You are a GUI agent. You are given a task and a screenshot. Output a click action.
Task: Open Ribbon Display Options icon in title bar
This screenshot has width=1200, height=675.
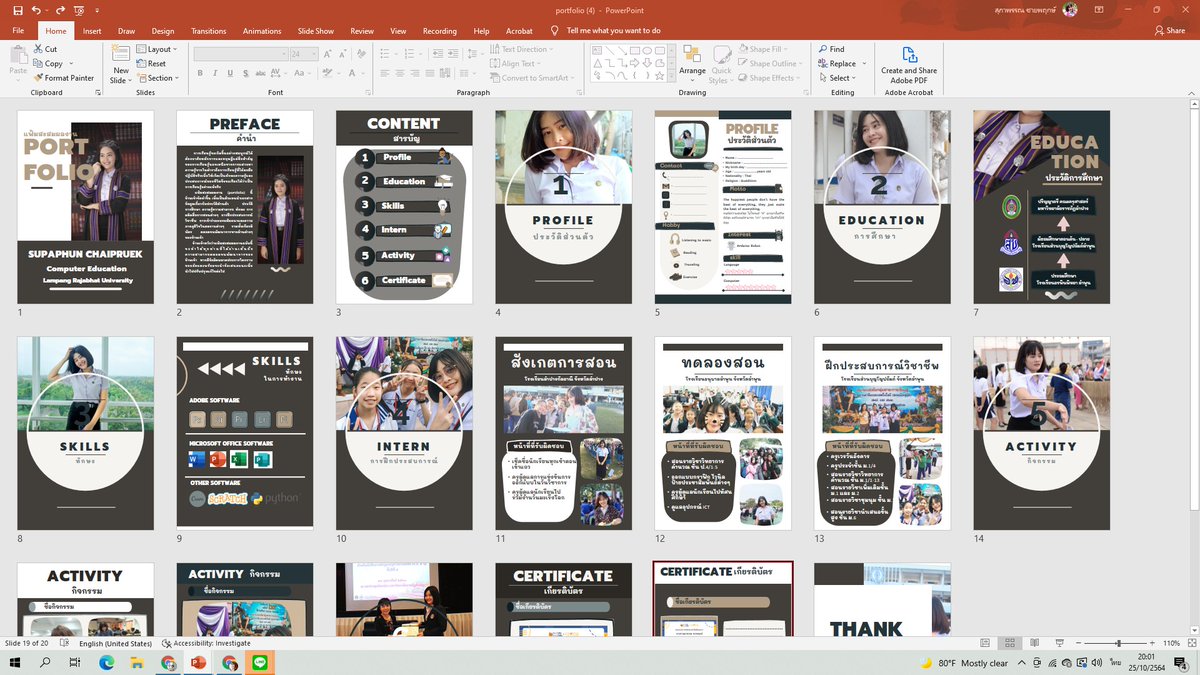point(1099,9)
